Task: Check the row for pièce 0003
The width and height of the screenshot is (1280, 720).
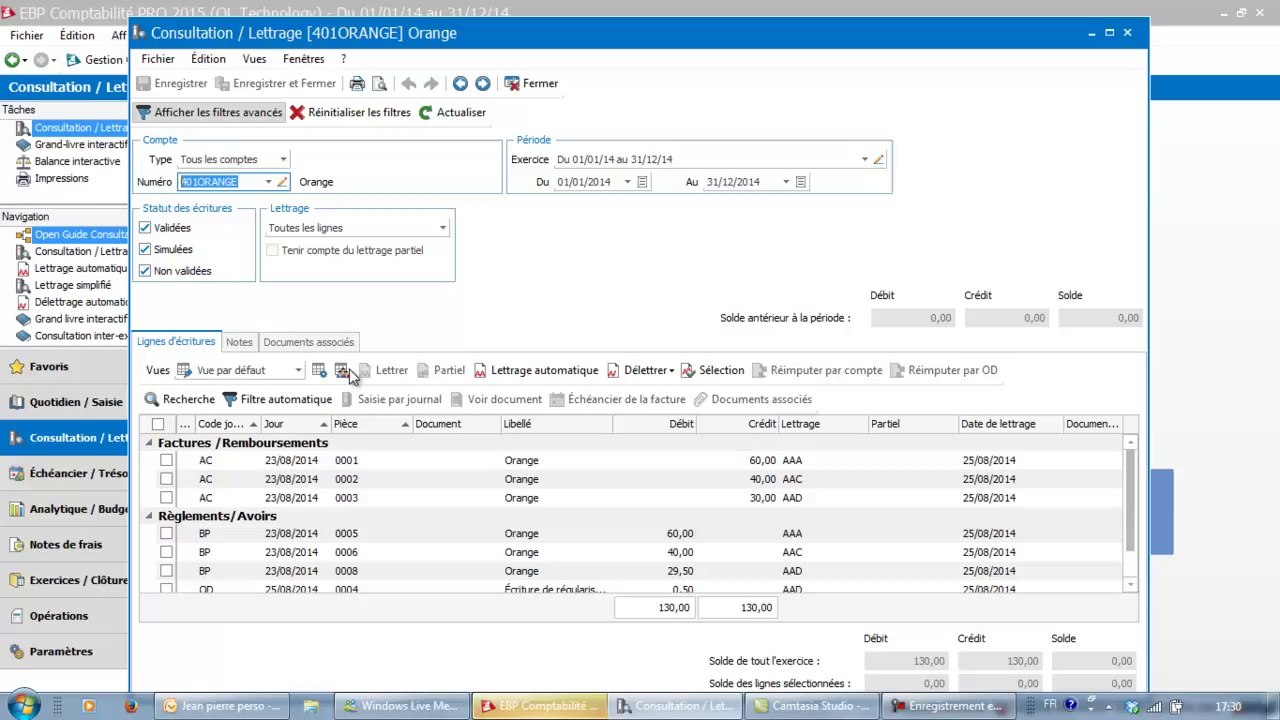Action: [x=166, y=498]
